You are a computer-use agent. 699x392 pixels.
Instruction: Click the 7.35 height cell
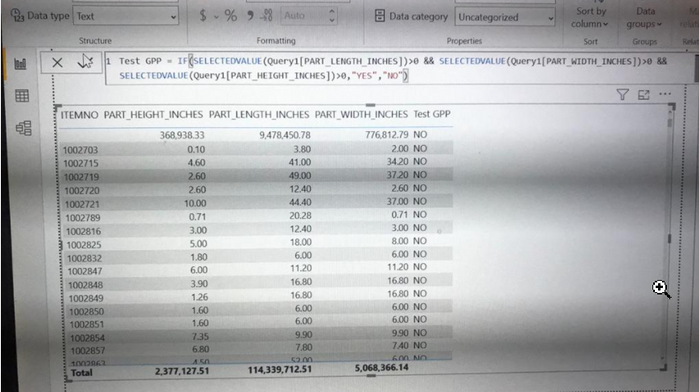(x=199, y=337)
